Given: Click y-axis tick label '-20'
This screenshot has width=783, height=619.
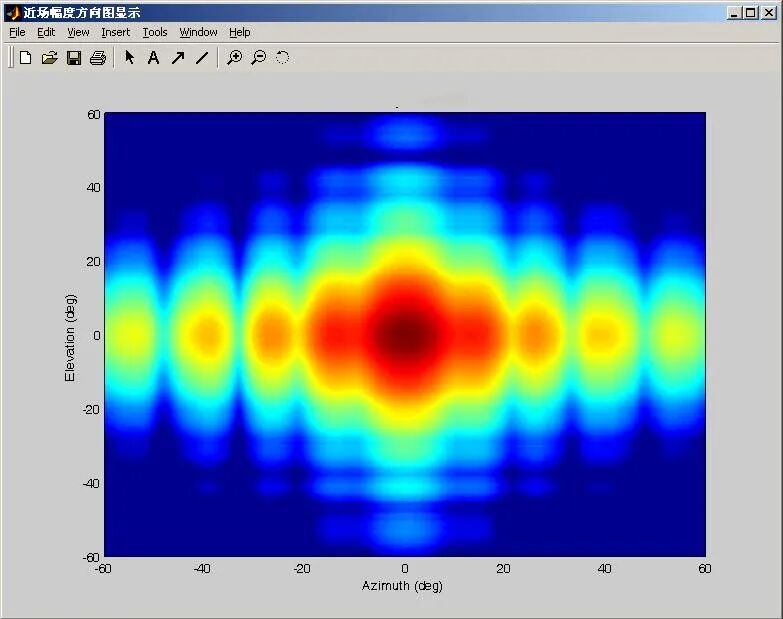Looking at the screenshot, I should click(91, 409).
